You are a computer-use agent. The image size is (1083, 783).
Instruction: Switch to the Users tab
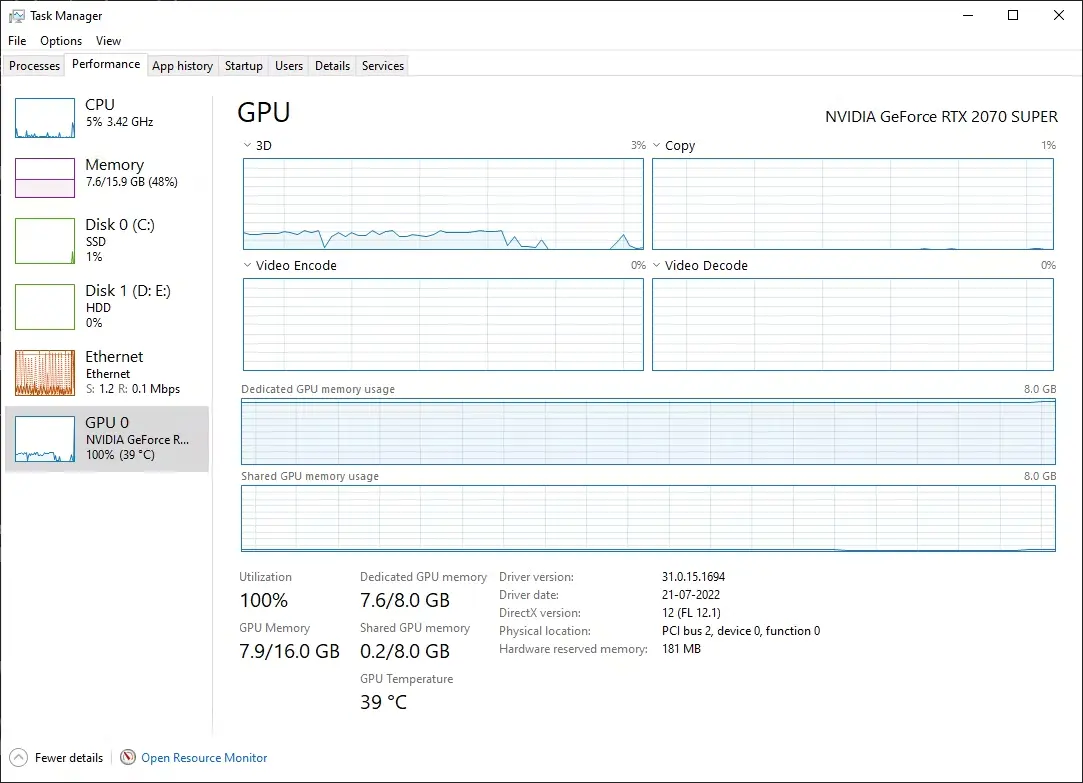[x=289, y=66]
